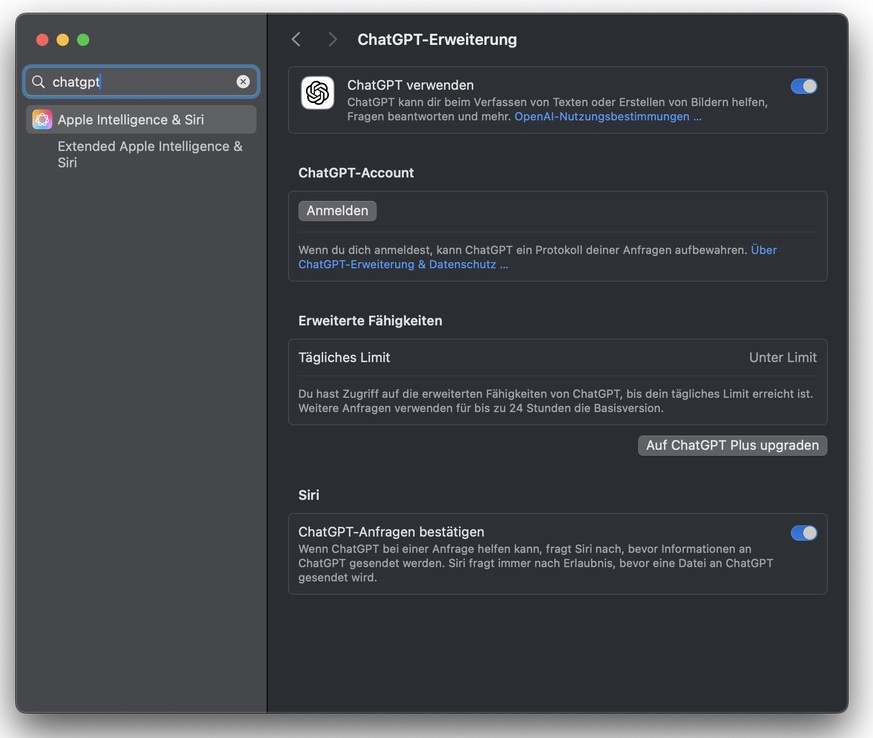Go back with the left chevron
873x738 pixels.
click(296, 39)
